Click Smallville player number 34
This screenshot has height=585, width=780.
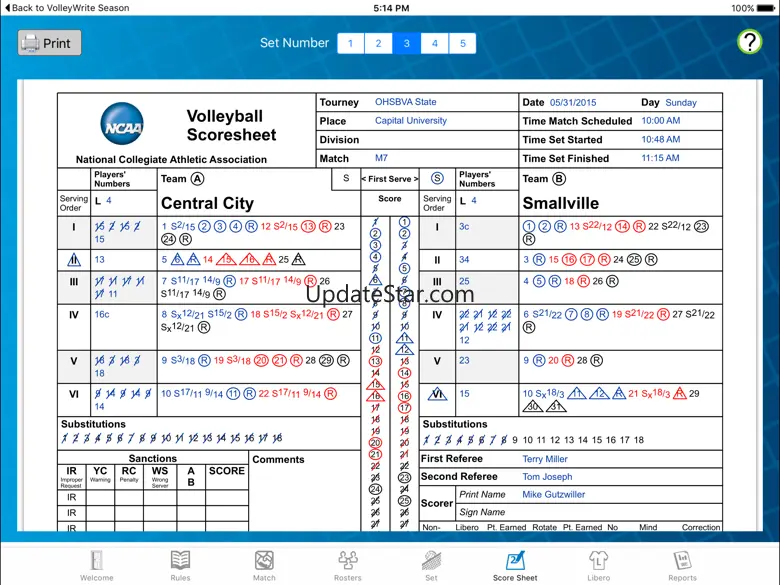coord(464,260)
